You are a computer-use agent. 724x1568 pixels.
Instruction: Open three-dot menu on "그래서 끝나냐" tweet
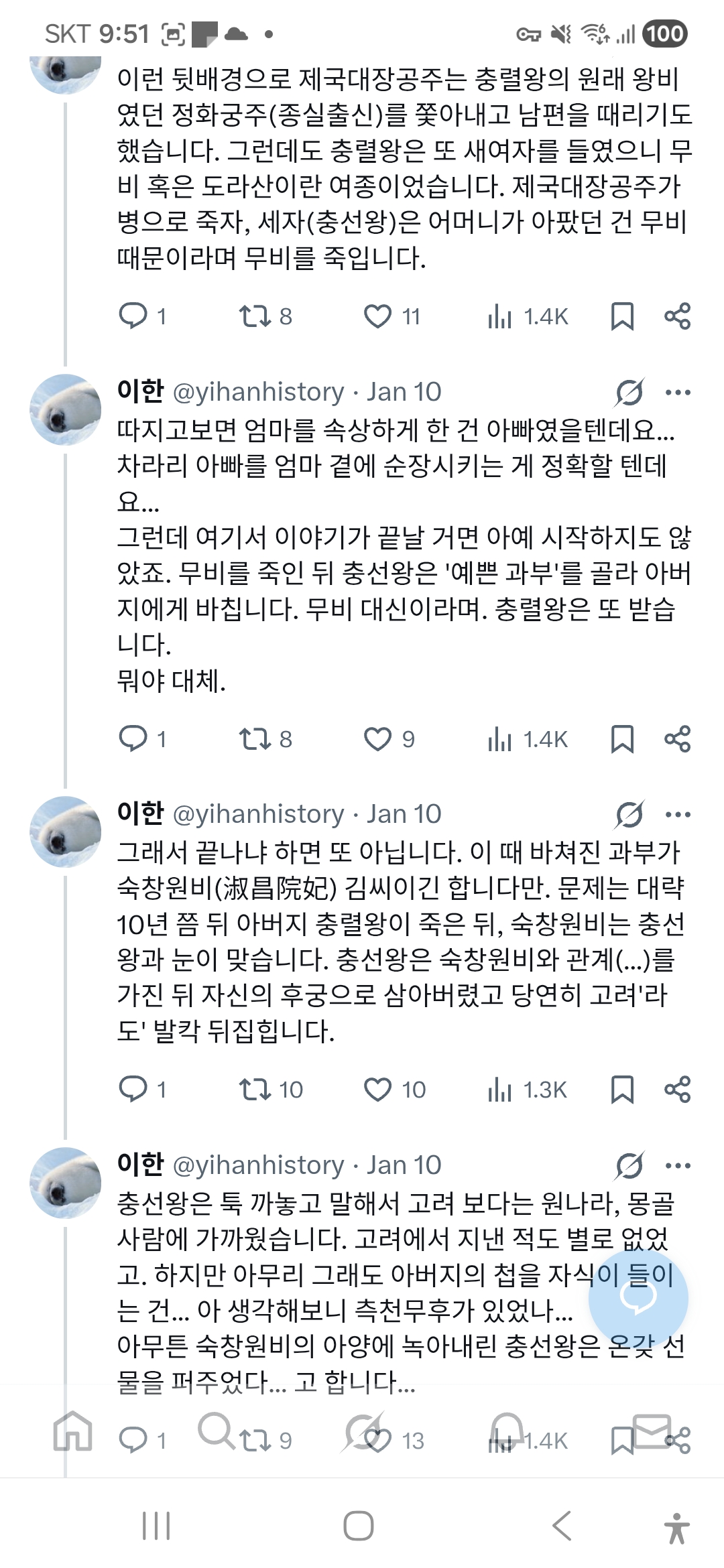tap(678, 815)
